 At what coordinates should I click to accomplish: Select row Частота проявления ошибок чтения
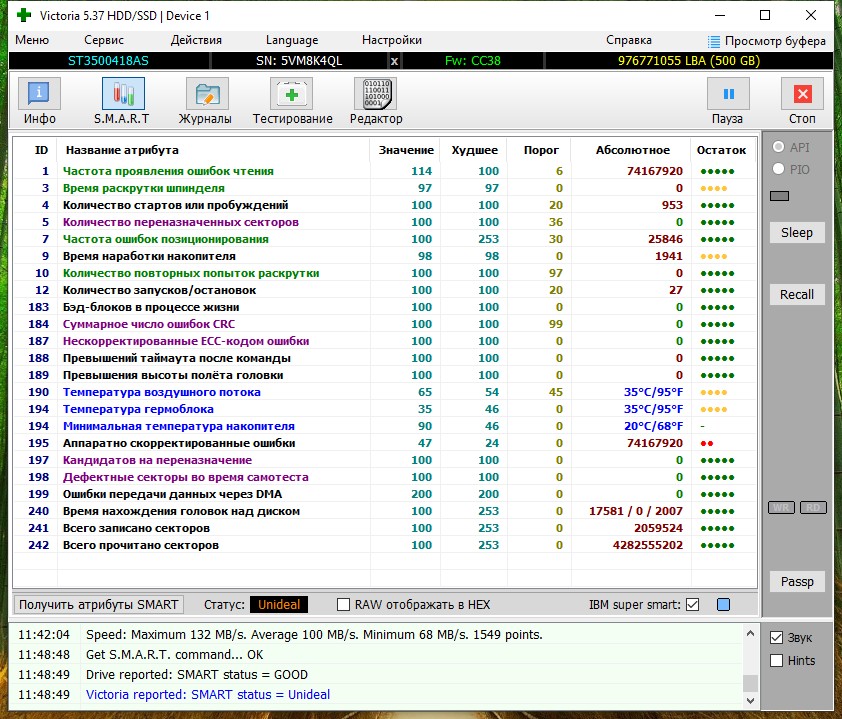[x=384, y=171]
